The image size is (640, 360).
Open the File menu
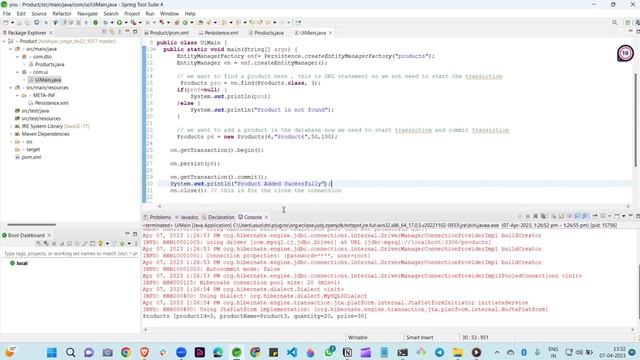coord(7,13)
